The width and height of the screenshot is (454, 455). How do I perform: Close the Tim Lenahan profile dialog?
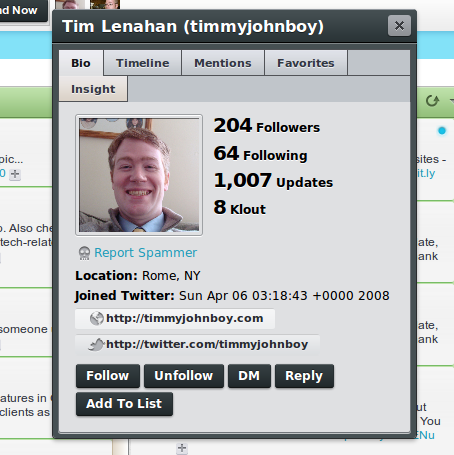(x=399, y=26)
